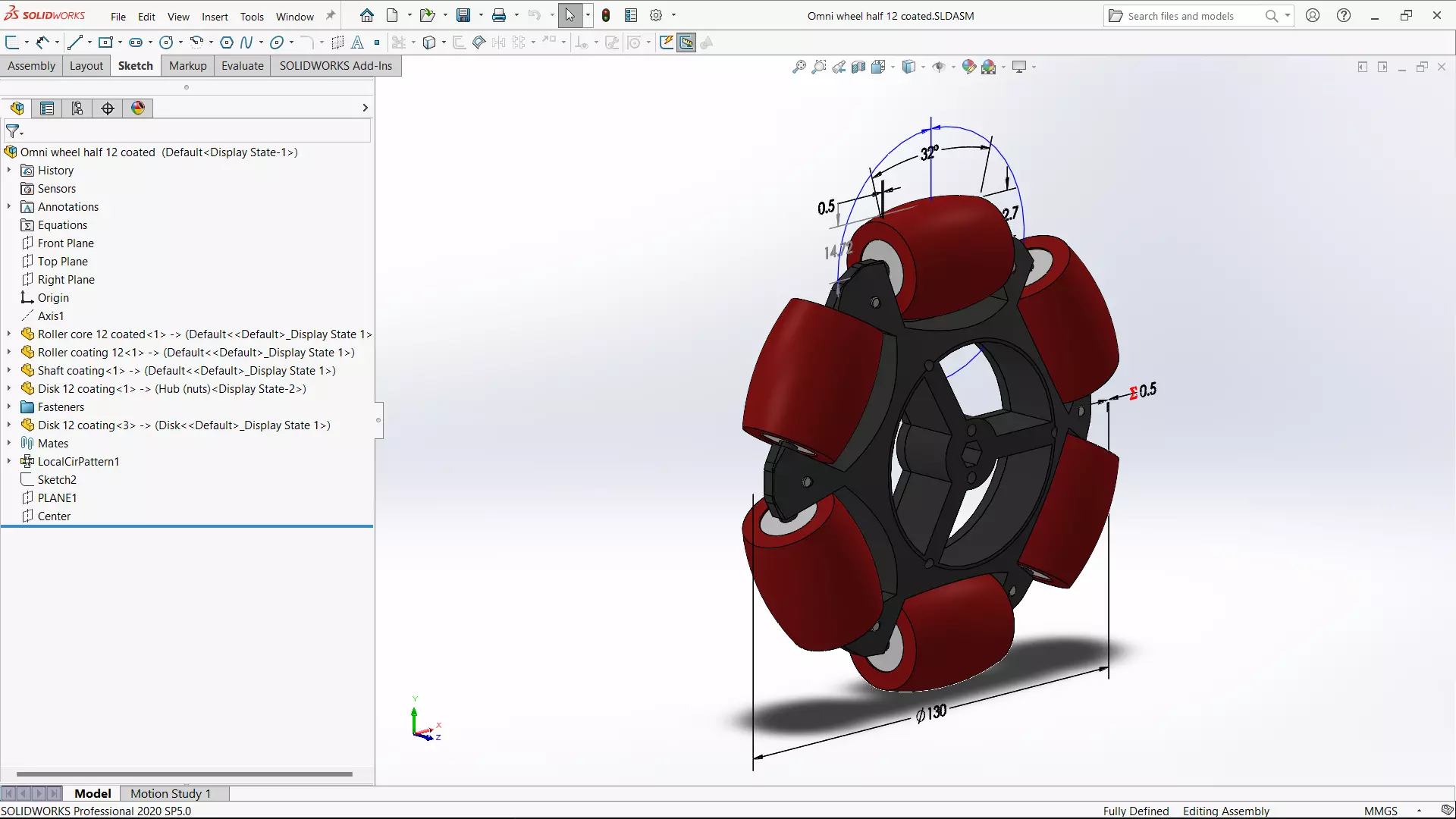Image resolution: width=1456 pixels, height=819 pixels.
Task: Toggle Rapid Sketch
Action: tap(667, 42)
